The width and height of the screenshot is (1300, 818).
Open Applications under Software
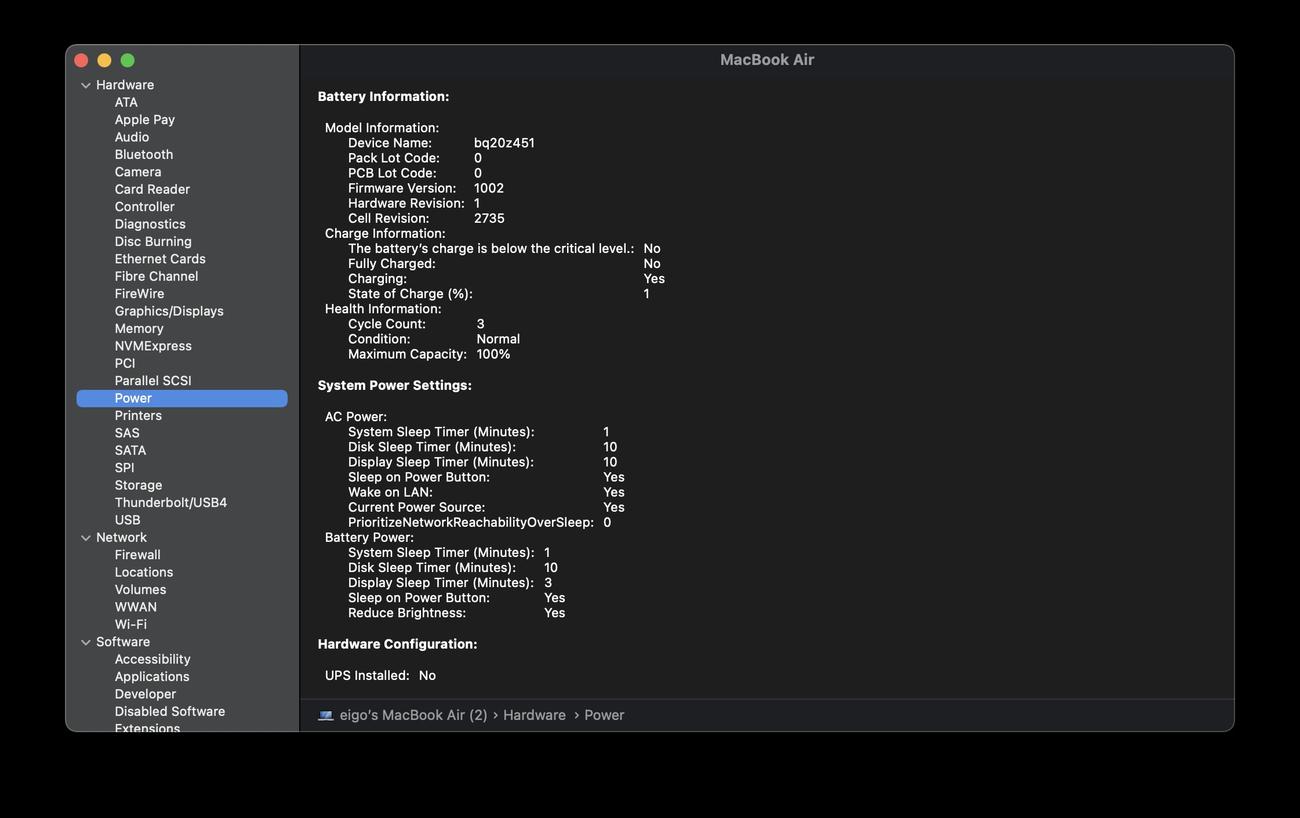click(152, 677)
